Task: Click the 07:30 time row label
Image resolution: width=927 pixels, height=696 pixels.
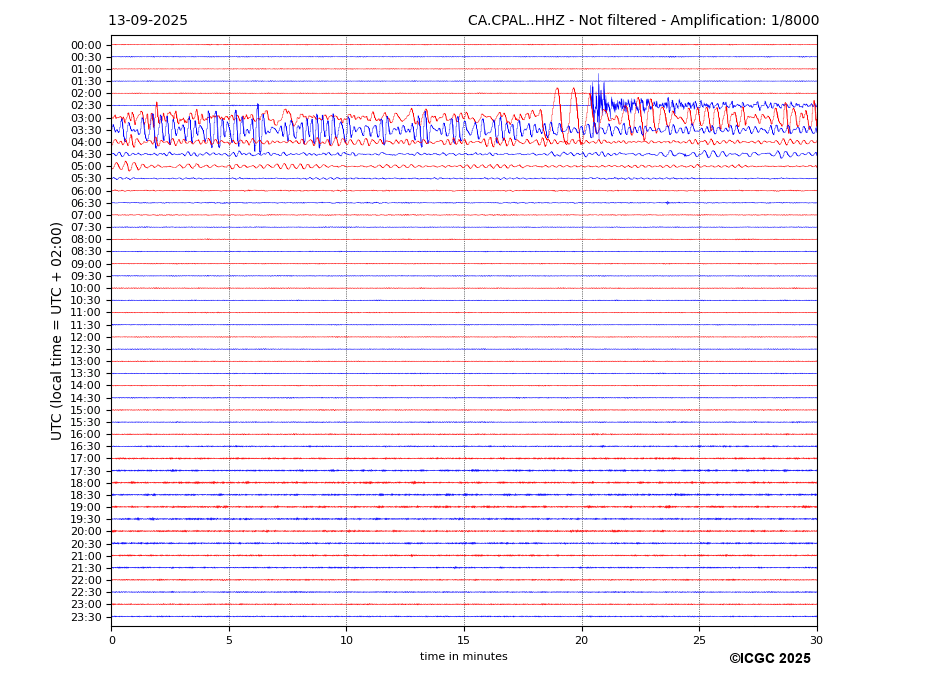Action: (x=86, y=228)
